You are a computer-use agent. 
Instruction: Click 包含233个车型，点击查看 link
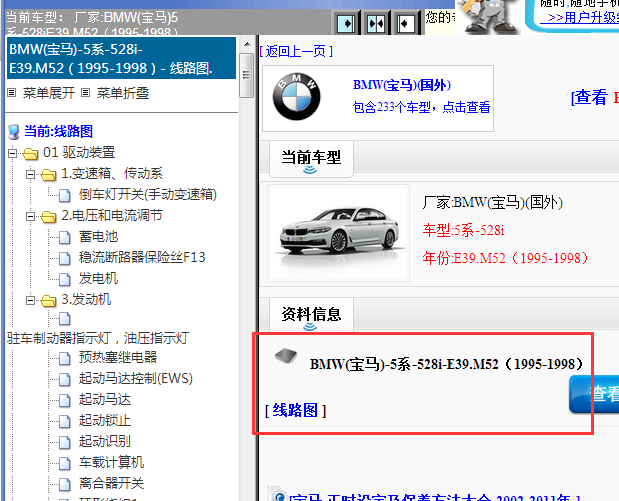(x=421, y=107)
